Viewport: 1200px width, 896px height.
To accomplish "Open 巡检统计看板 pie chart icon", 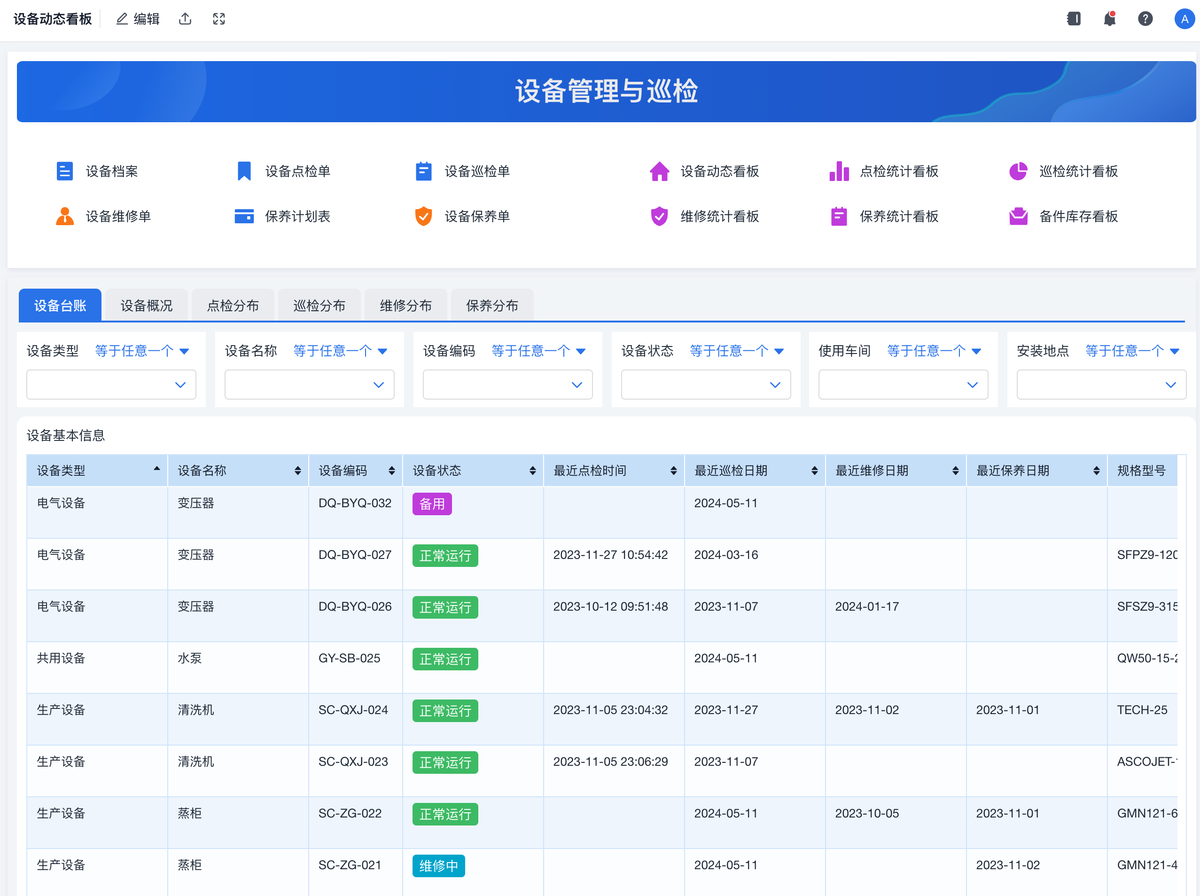I will [x=1018, y=171].
